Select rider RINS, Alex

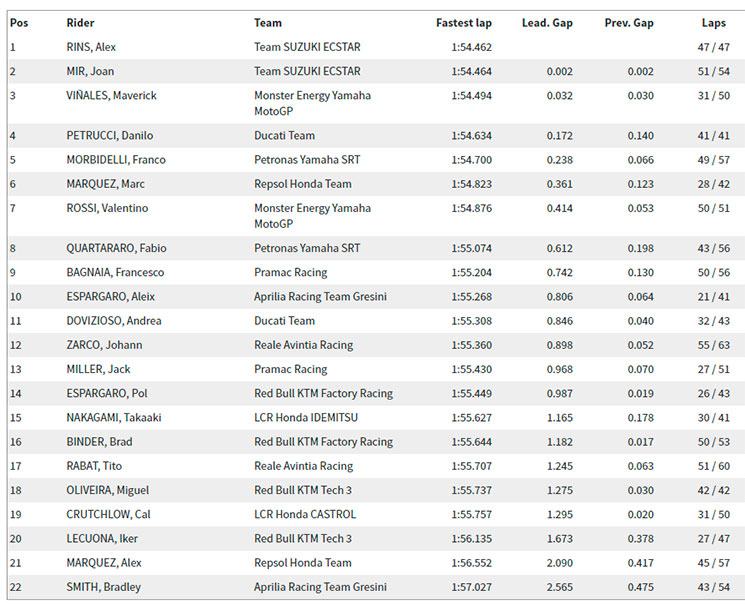click(x=91, y=47)
